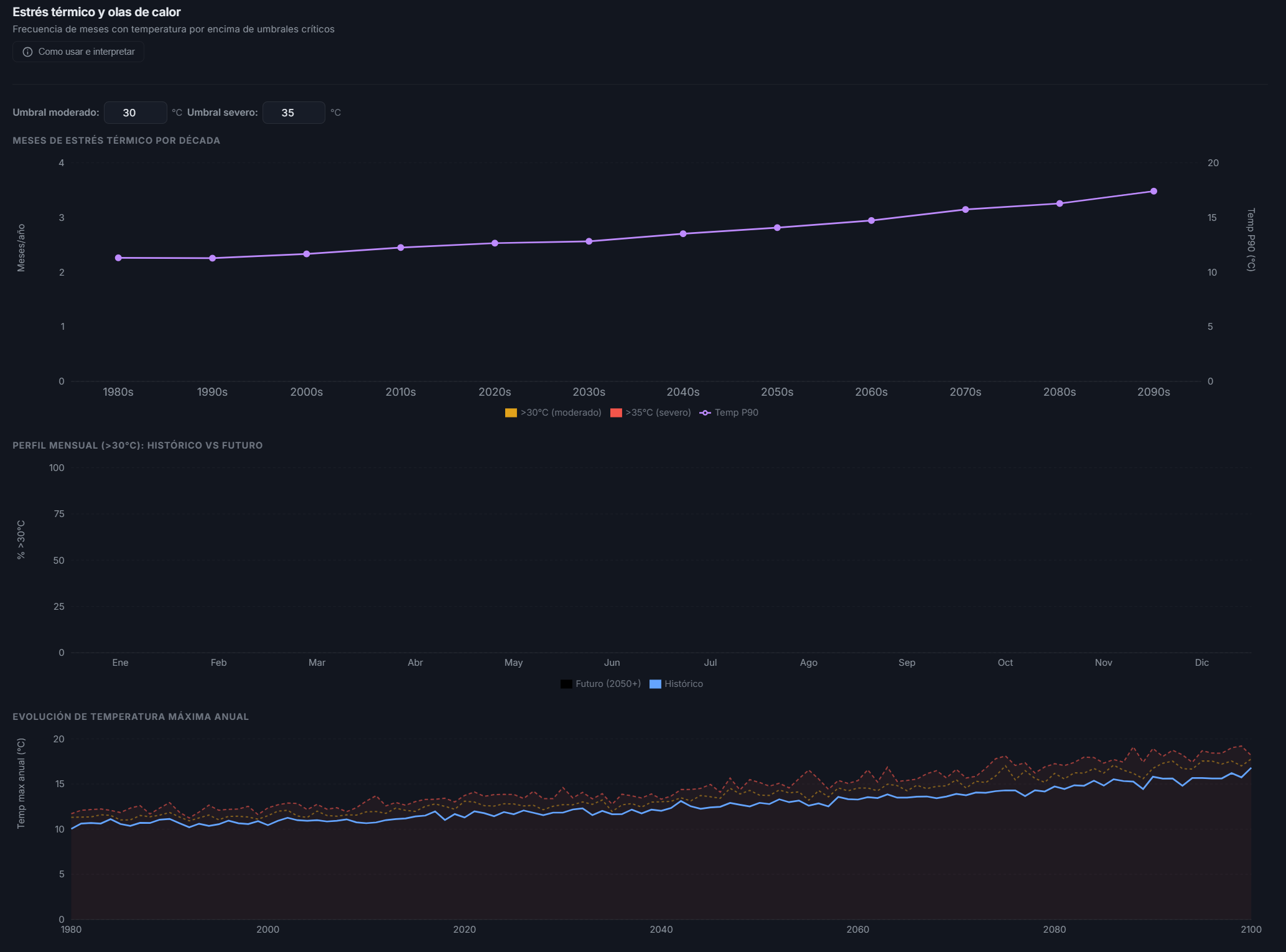The width and height of the screenshot is (1286, 952).
Task: Select the 2050s Temp P90 data point
Action: [777, 228]
